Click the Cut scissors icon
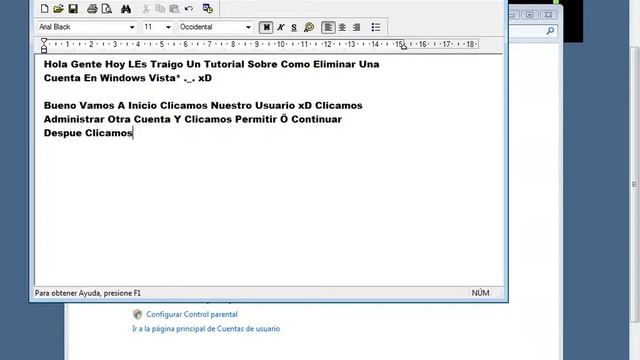The image size is (640, 360). tap(145, 9)
